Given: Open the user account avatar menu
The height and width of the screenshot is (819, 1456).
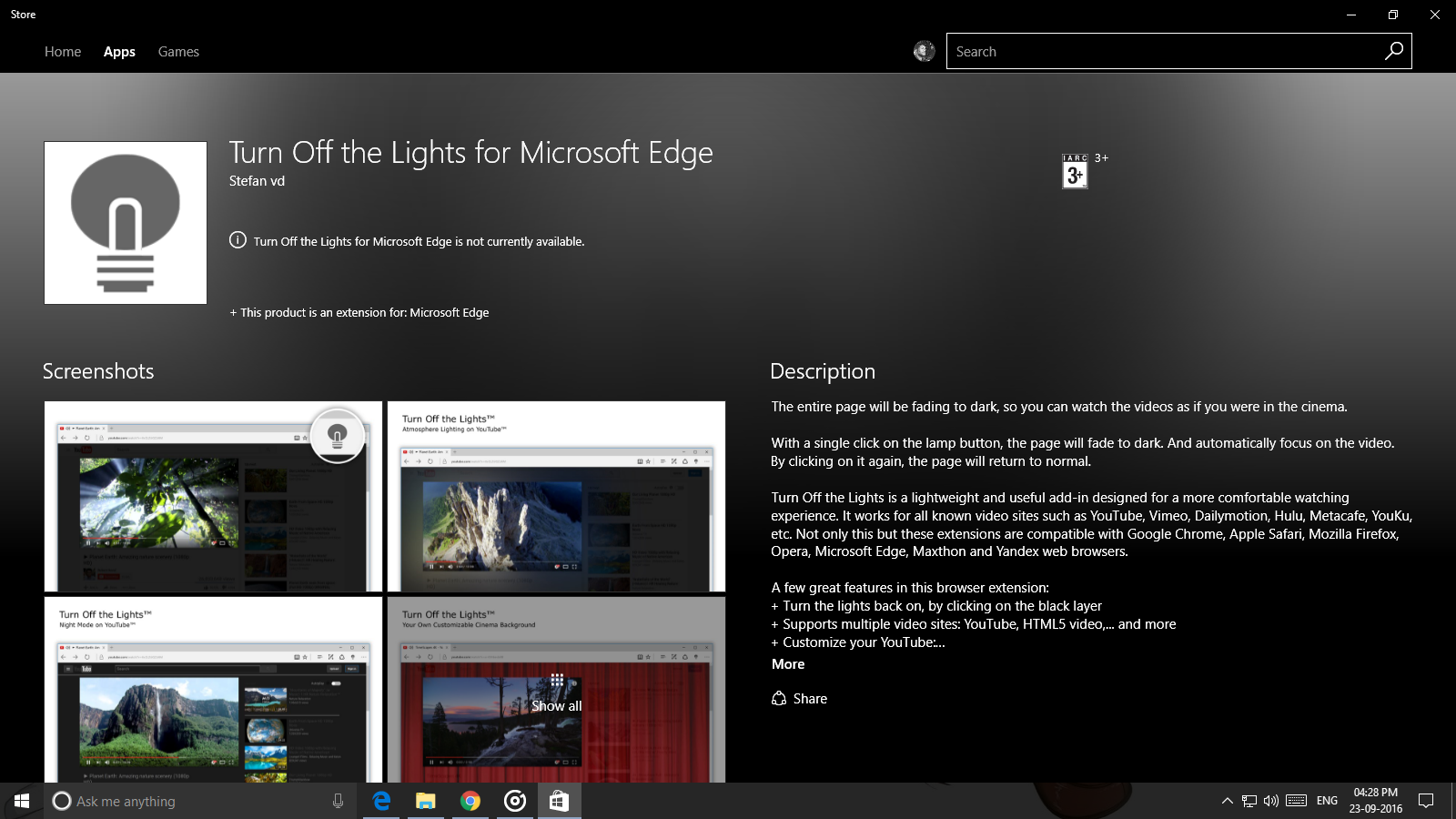Looking at the screenshot, I should pyautogui.click(x=924, y=51).
